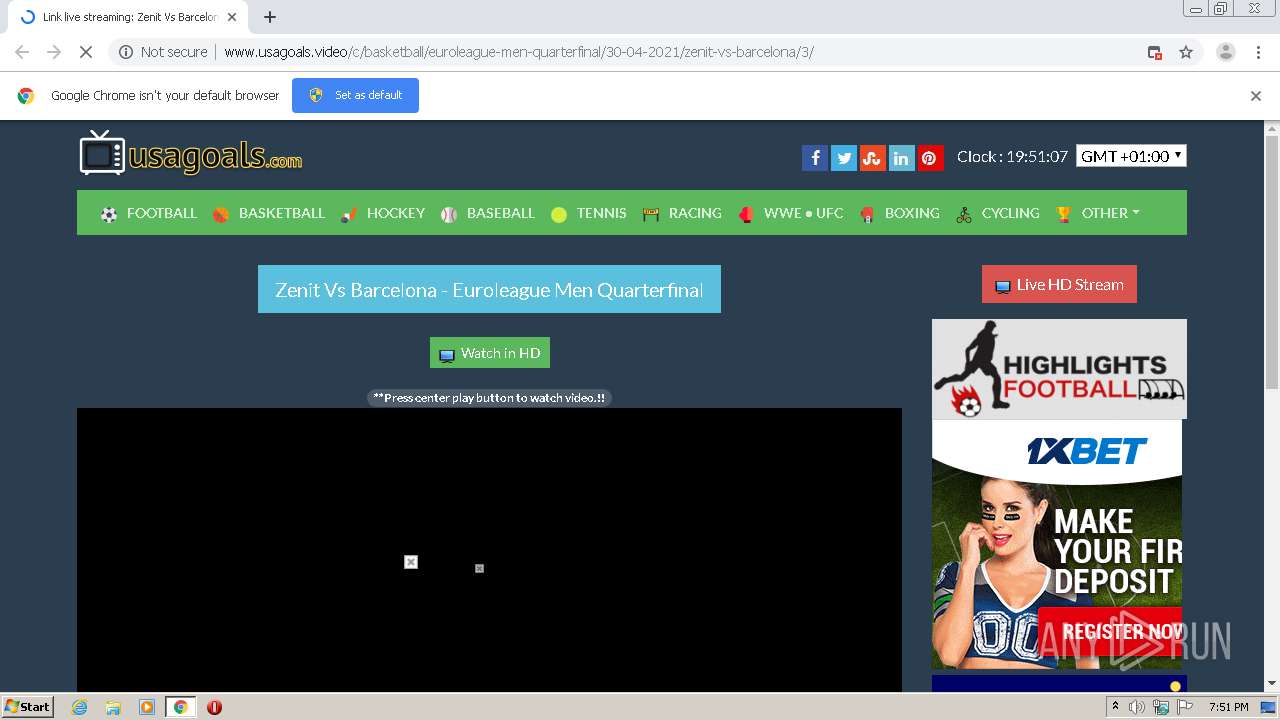Dismiss the default browser notification bar
This screenshot has height=720, width=1280.
click(x=1256, y=96)
